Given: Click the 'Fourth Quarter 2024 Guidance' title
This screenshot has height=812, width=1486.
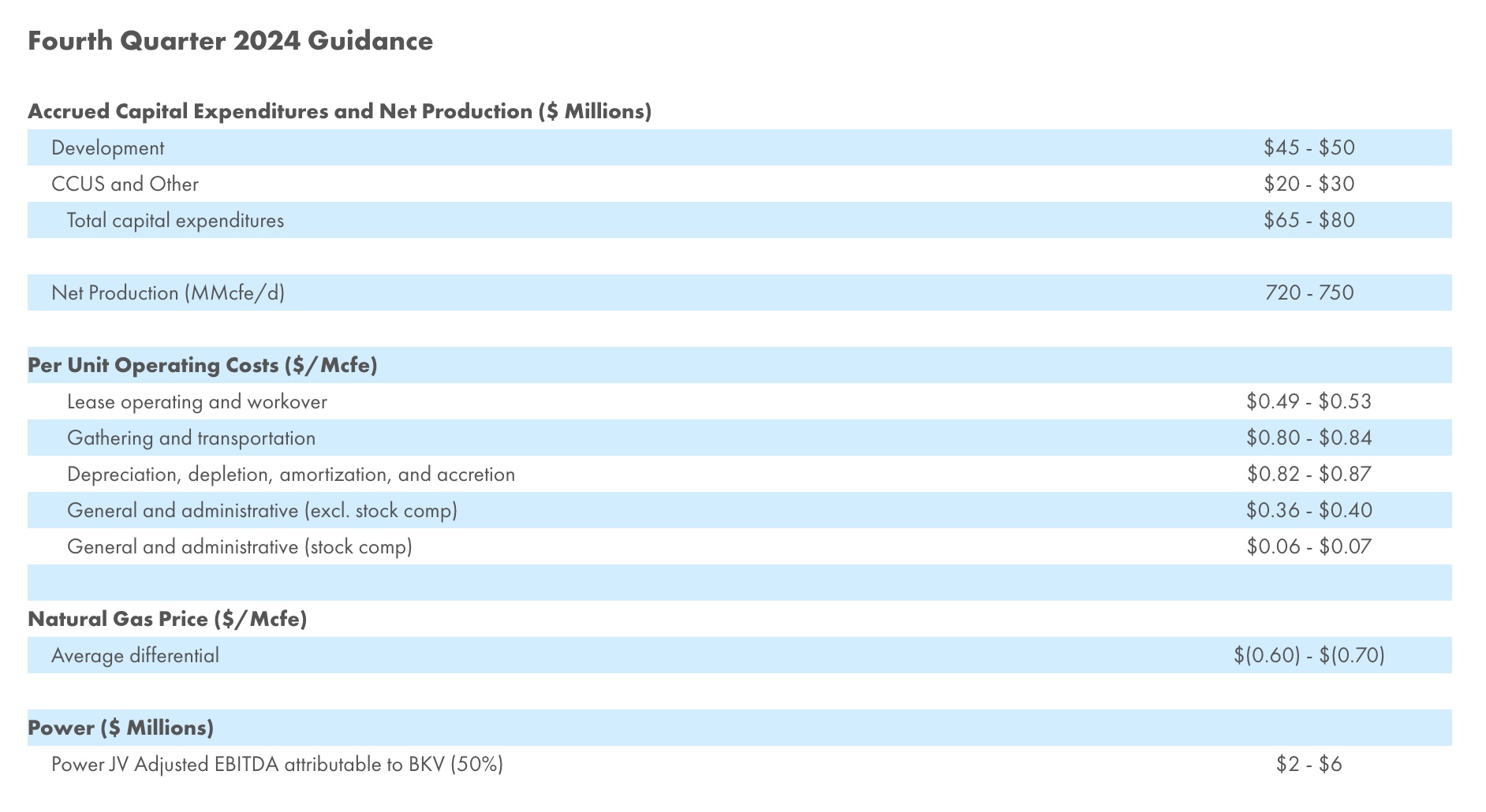Looking at the screenshot, I should tap(230, 41).
